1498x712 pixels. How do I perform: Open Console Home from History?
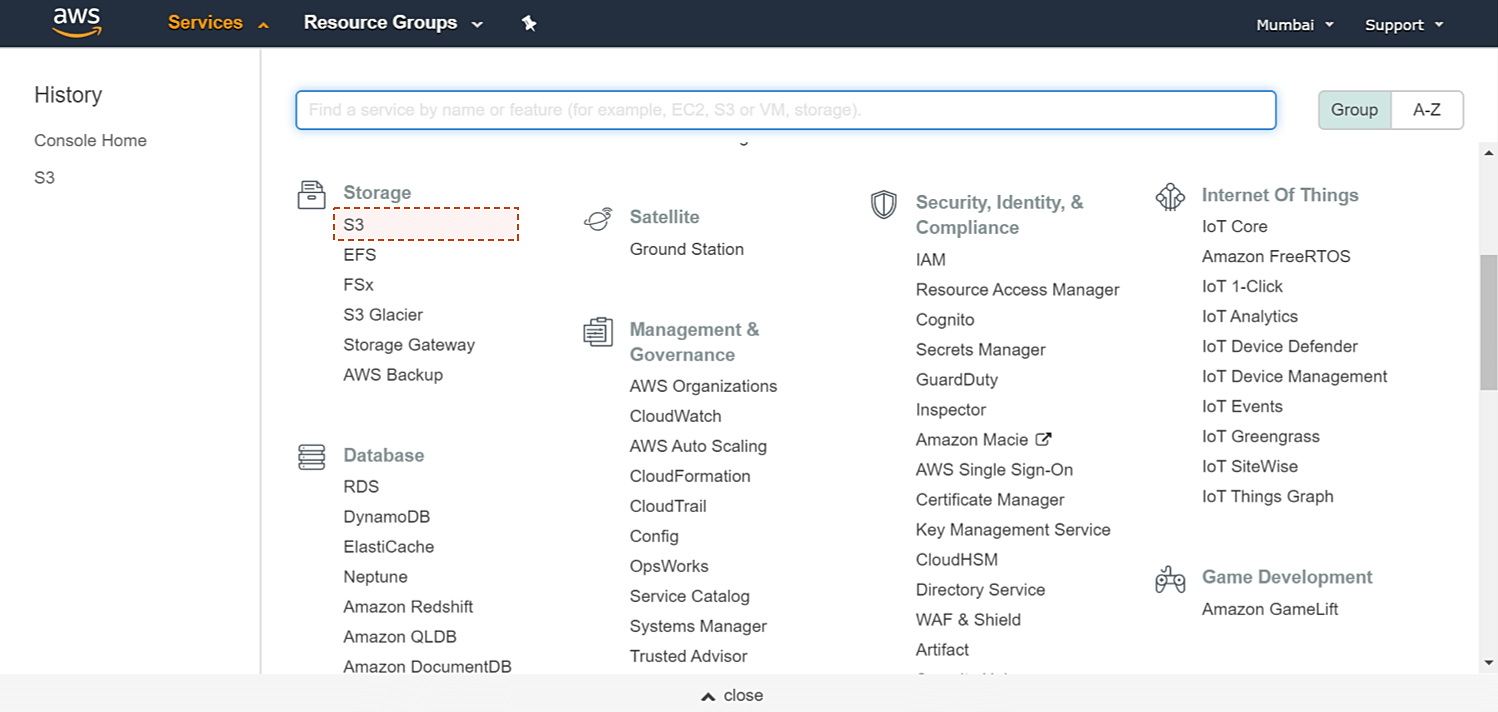[90, 140]
